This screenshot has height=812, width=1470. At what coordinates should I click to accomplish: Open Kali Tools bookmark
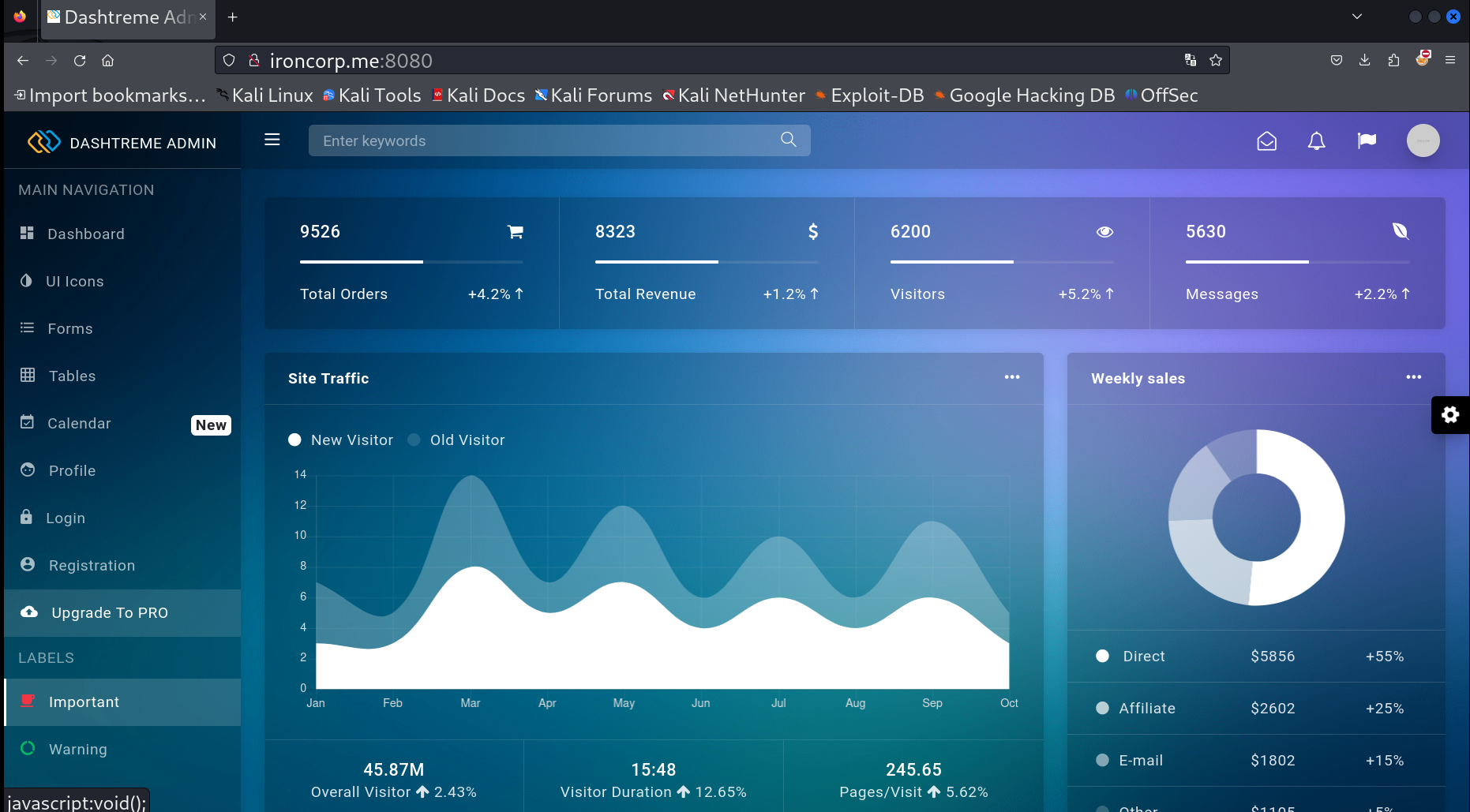tap(371, 95)
